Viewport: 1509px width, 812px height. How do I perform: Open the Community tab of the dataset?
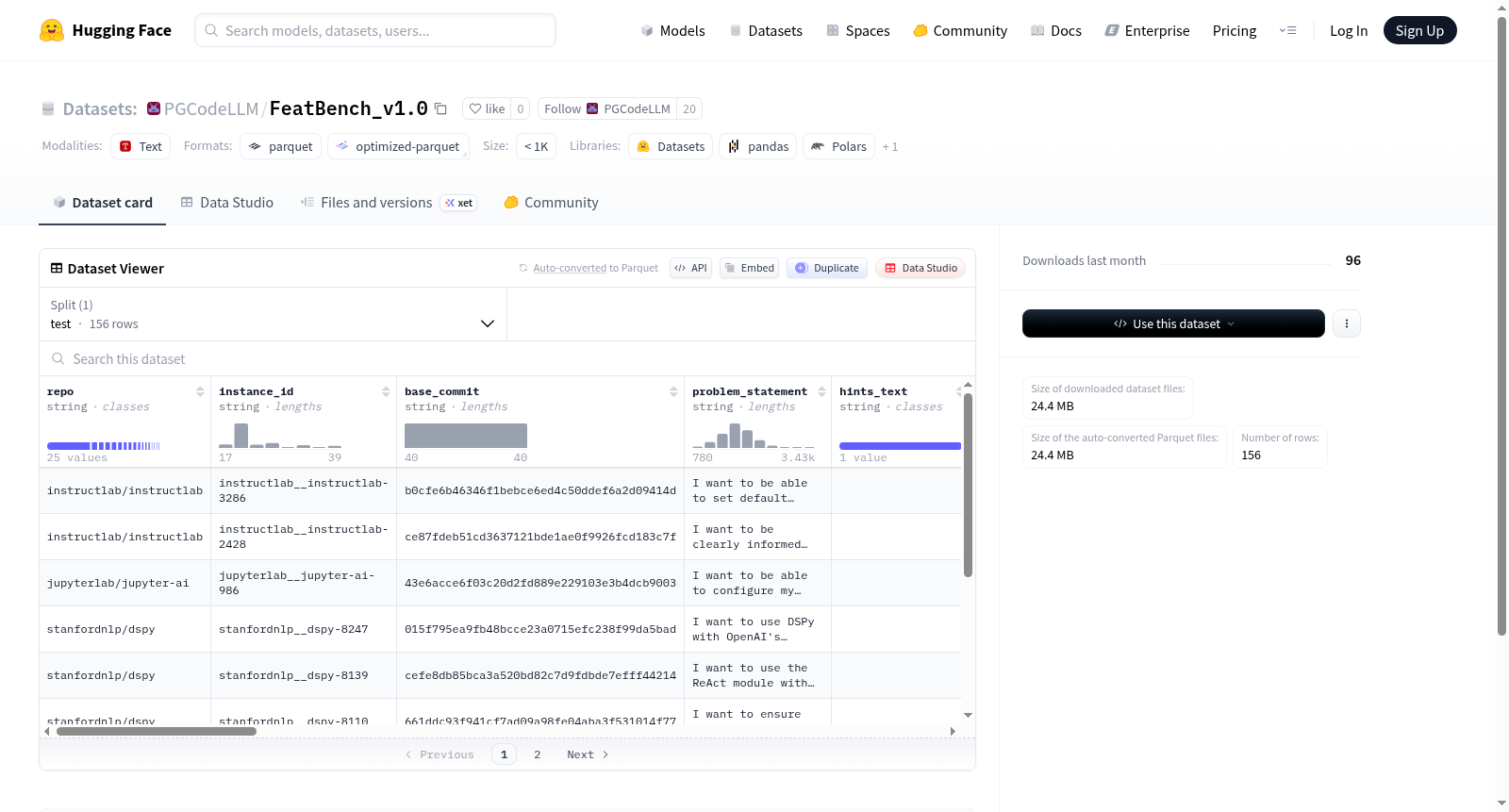tap(552, 203)
